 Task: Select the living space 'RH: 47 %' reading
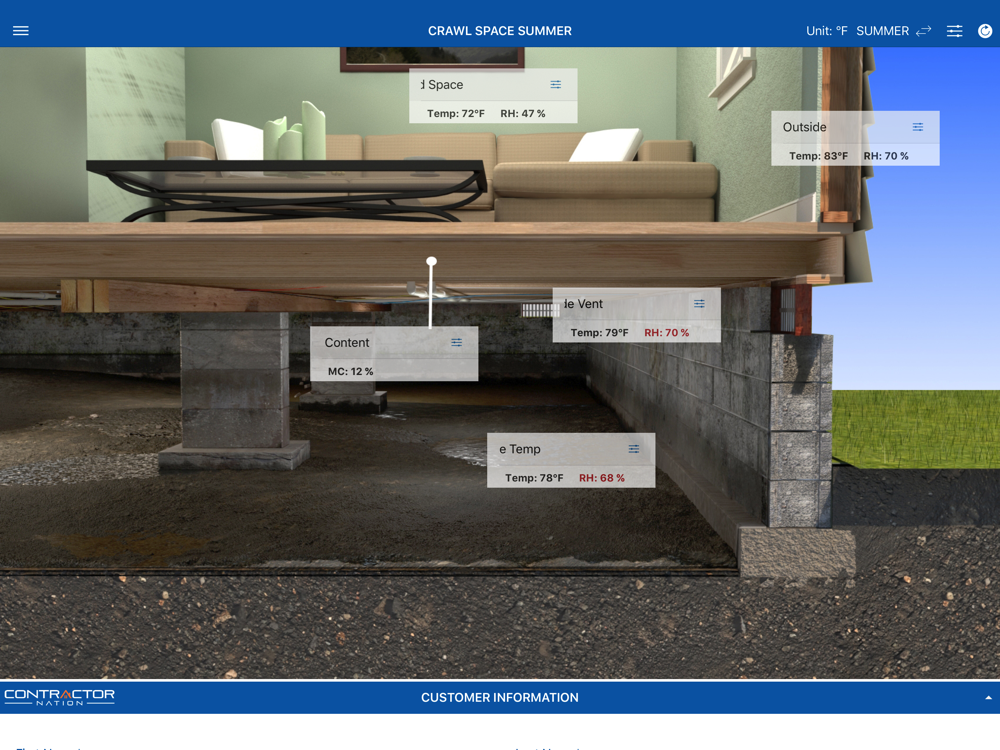point(522,114)
